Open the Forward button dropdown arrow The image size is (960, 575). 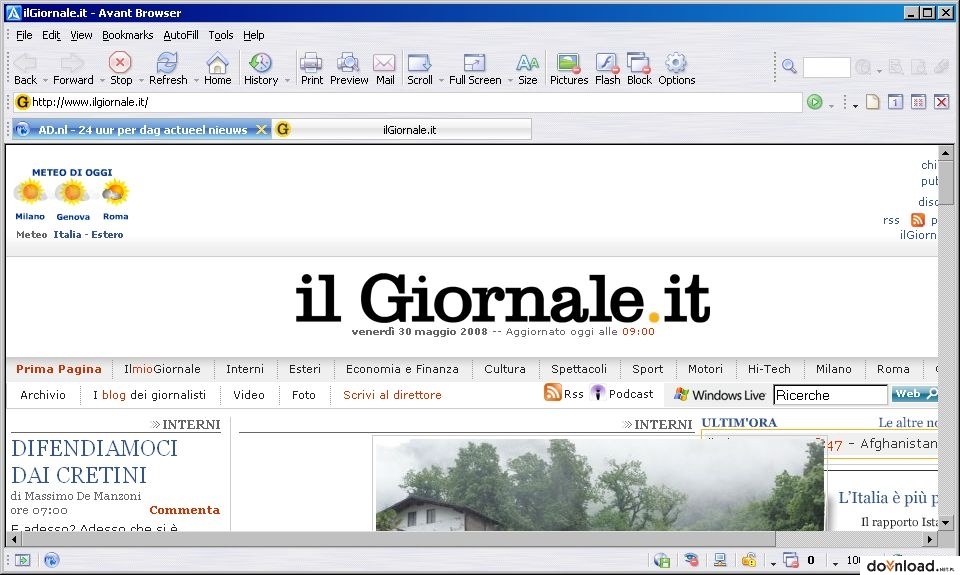click(x=100, y=80)
